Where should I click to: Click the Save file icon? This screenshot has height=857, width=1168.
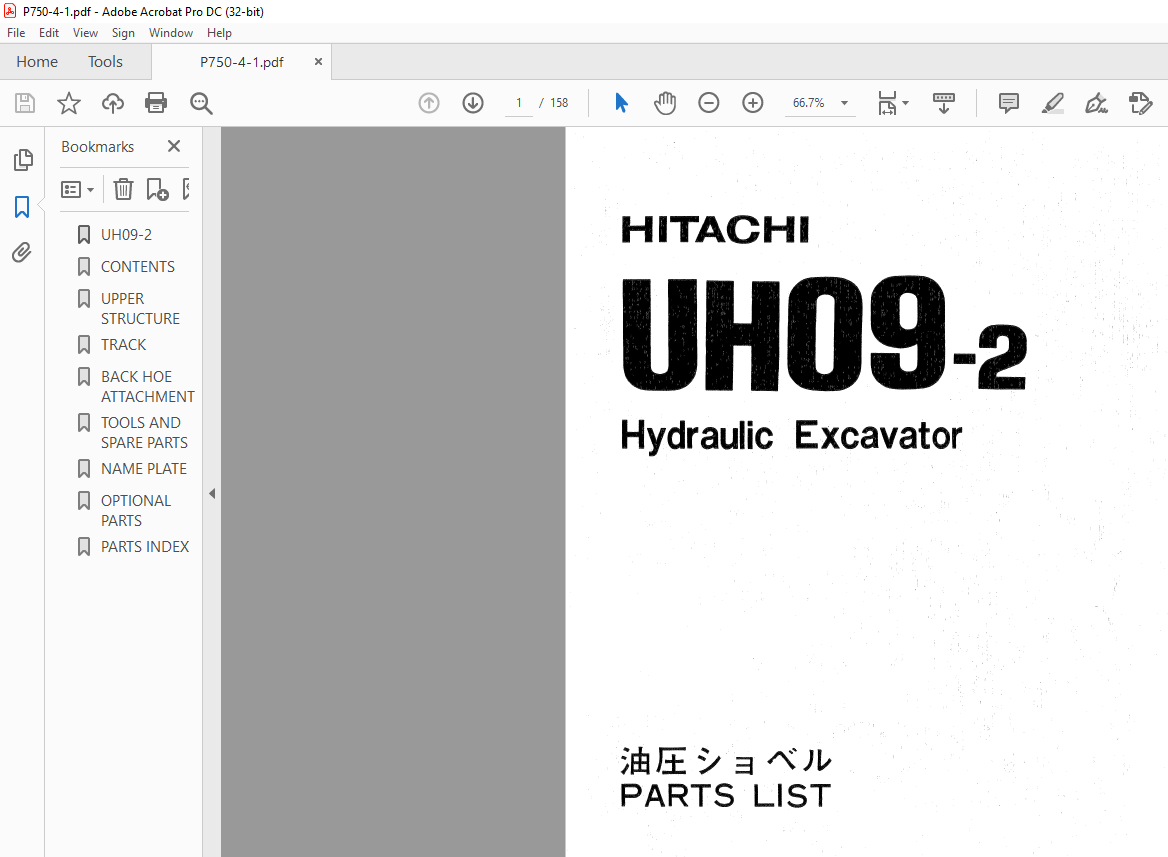(x=25, y=103)
